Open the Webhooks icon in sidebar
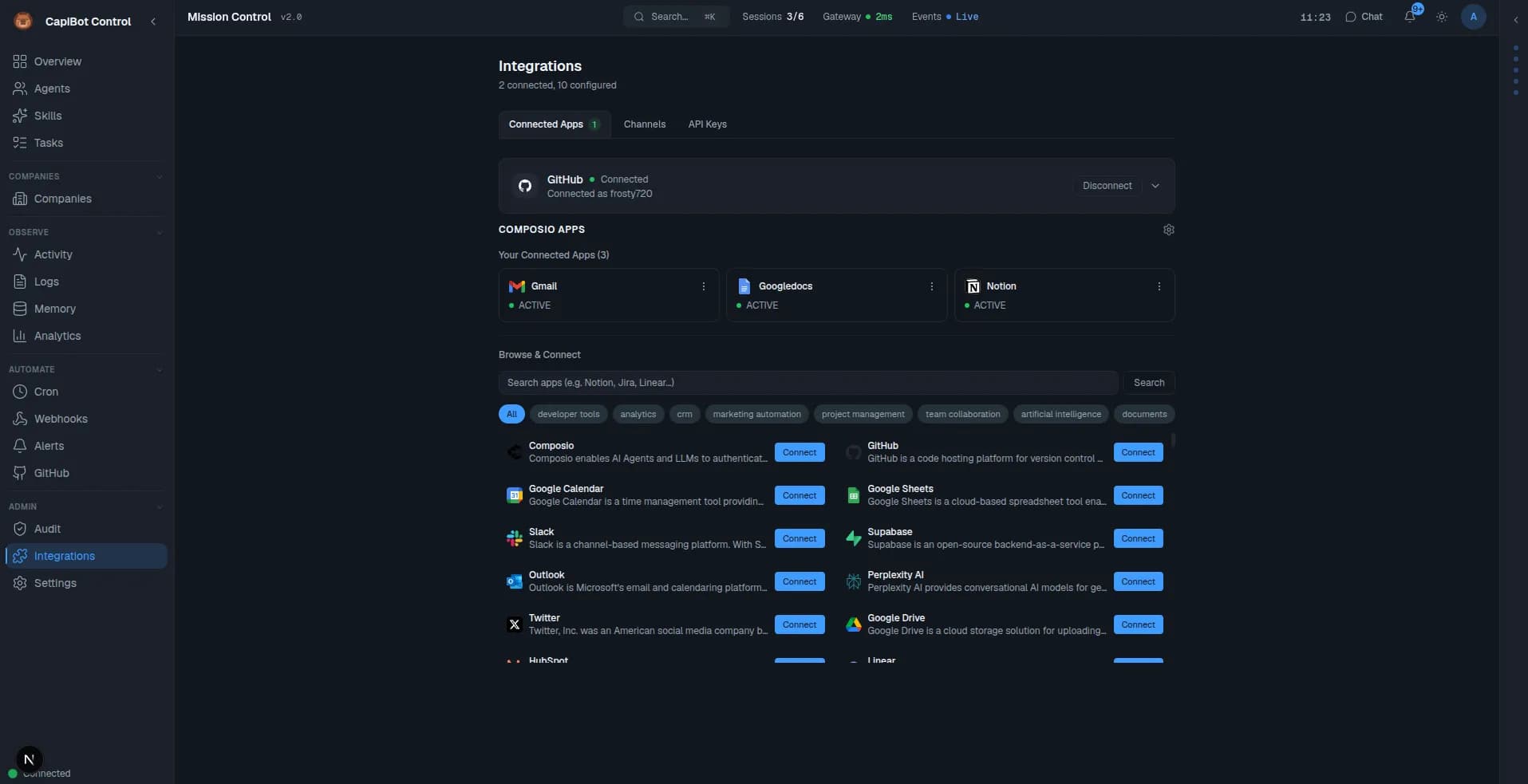 [20, 419]
